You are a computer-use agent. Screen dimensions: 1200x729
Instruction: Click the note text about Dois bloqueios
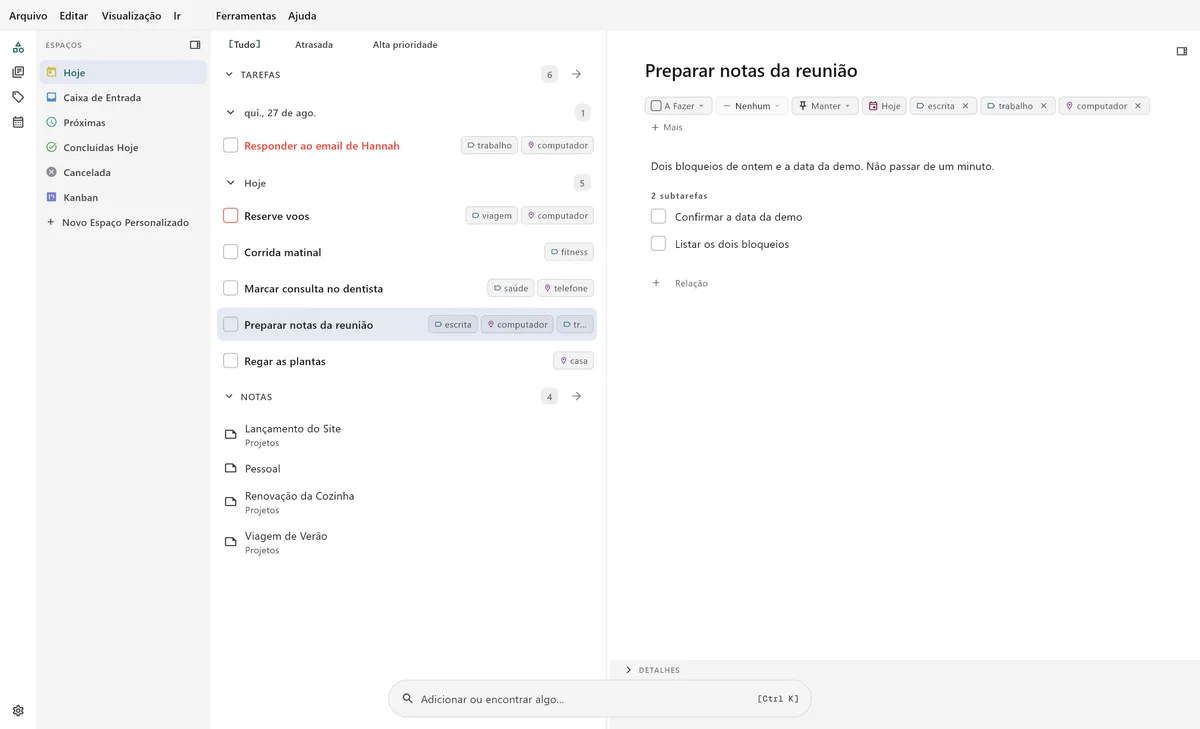[x=822, y=167]
